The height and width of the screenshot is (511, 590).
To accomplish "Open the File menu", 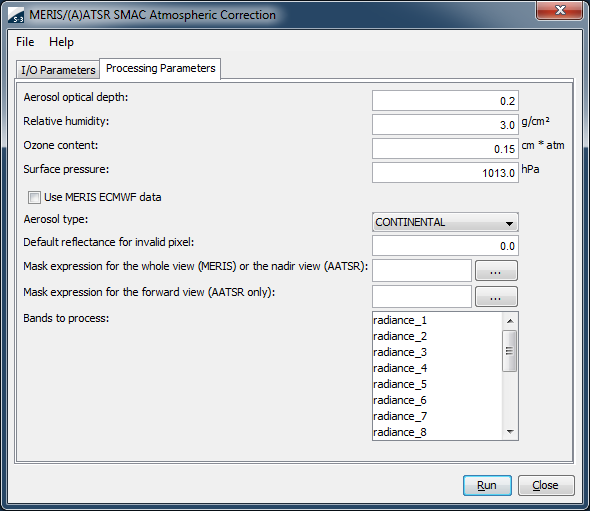I will tap(25, 42).
